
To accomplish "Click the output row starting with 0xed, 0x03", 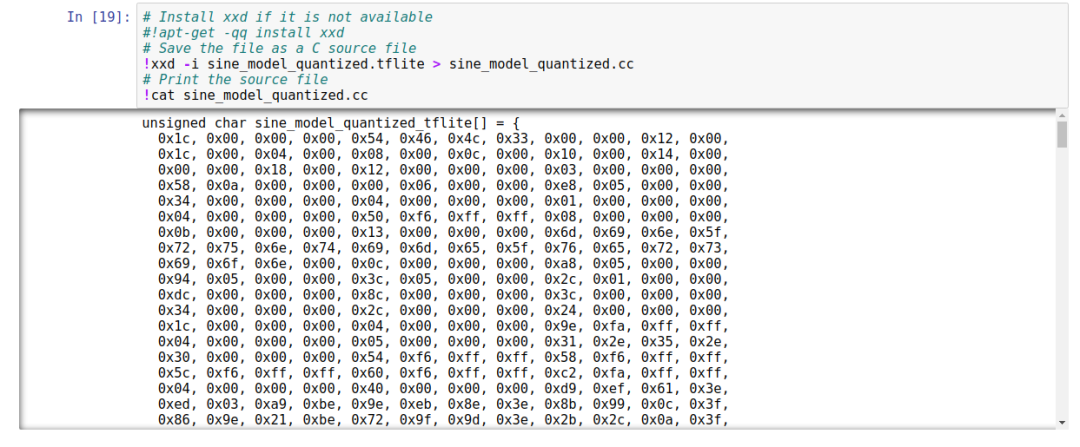I will (443, 405).
